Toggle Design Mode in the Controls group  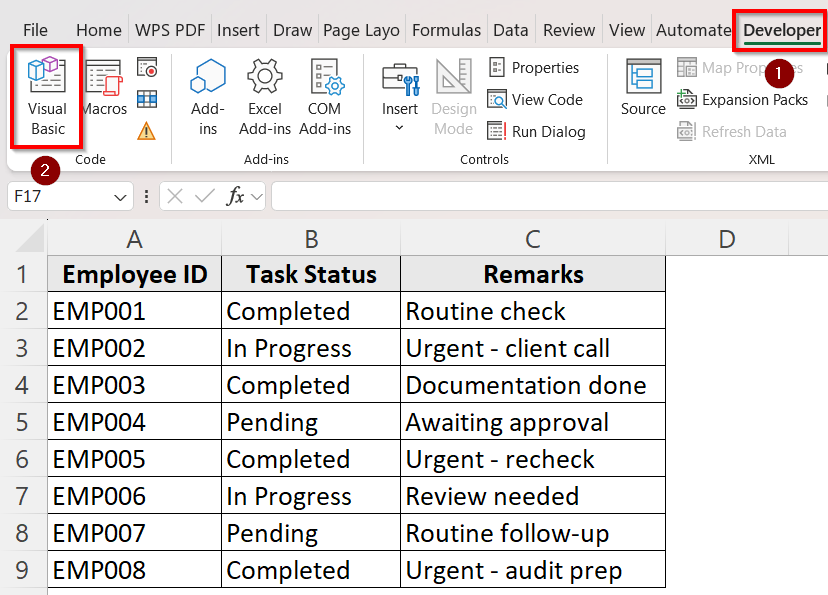[453, 97]
